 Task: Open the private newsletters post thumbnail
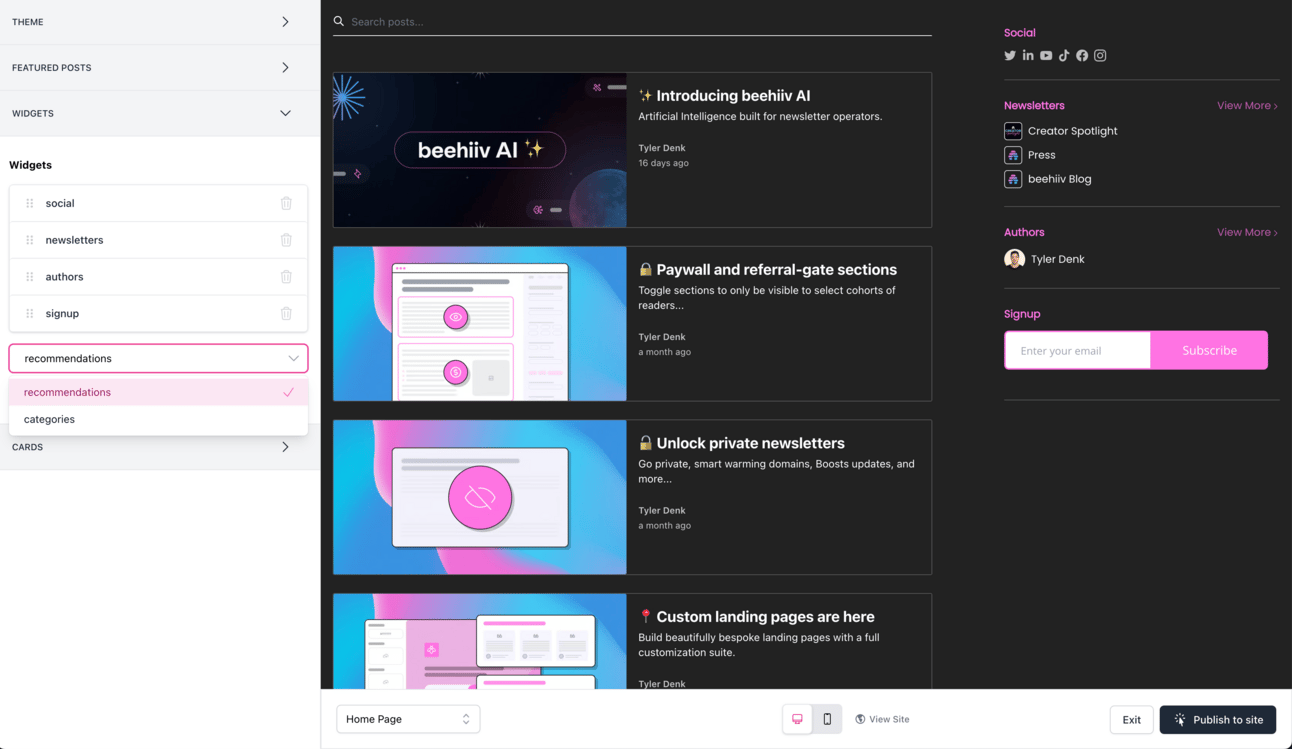pyautogui.click(x=480, y=497)
